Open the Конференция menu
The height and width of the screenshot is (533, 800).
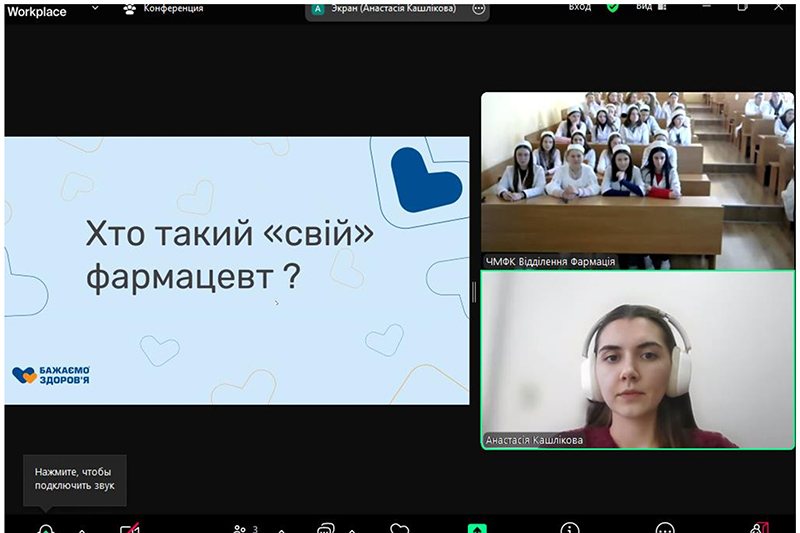coord(163,8)
